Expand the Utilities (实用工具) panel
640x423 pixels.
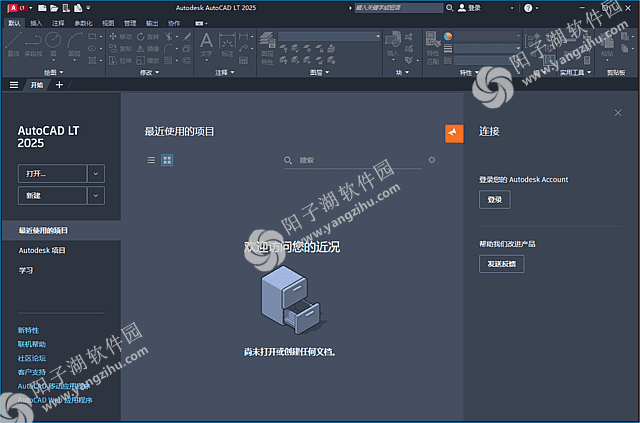[576, 72]
